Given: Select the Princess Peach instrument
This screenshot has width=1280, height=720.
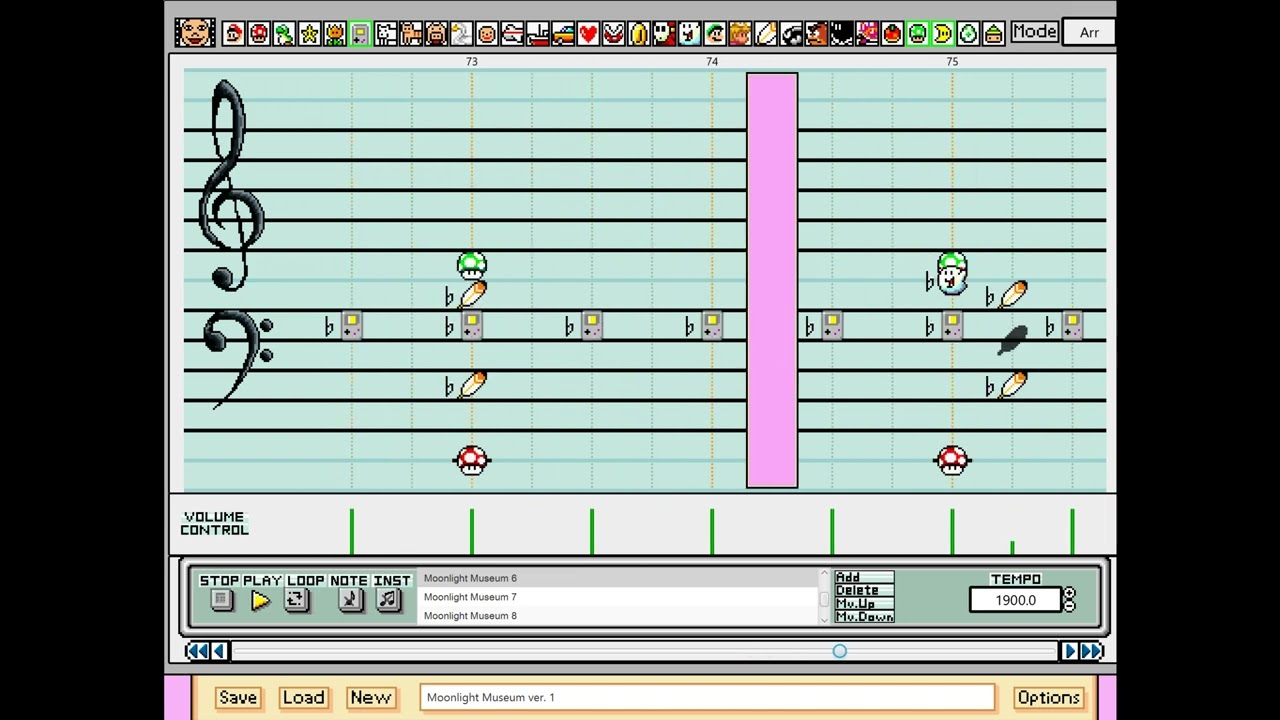Looking at the screenshot, I should [740, 34].
